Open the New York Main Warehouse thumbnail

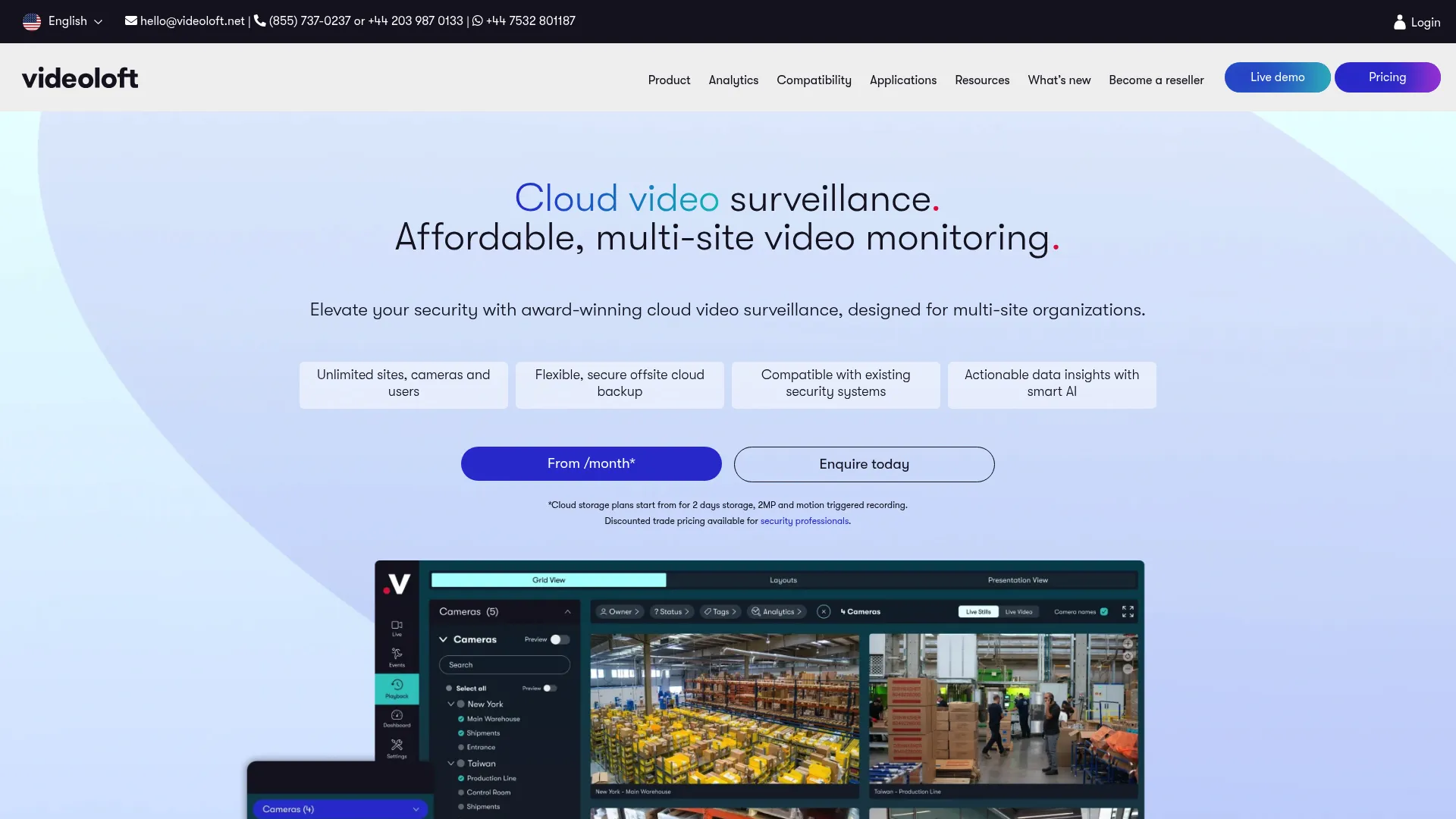725,708
